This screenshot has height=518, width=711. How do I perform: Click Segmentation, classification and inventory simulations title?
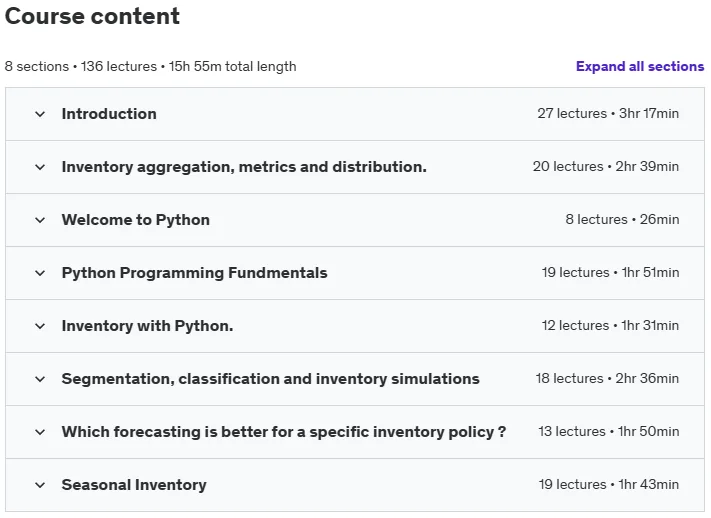[271, 379]
